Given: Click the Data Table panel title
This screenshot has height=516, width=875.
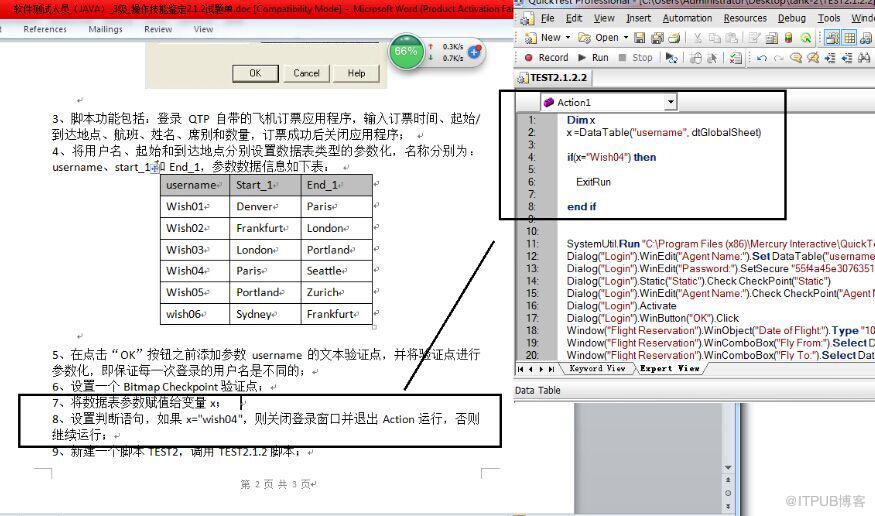Looking at the screenshot, I should tap(537, 390).
